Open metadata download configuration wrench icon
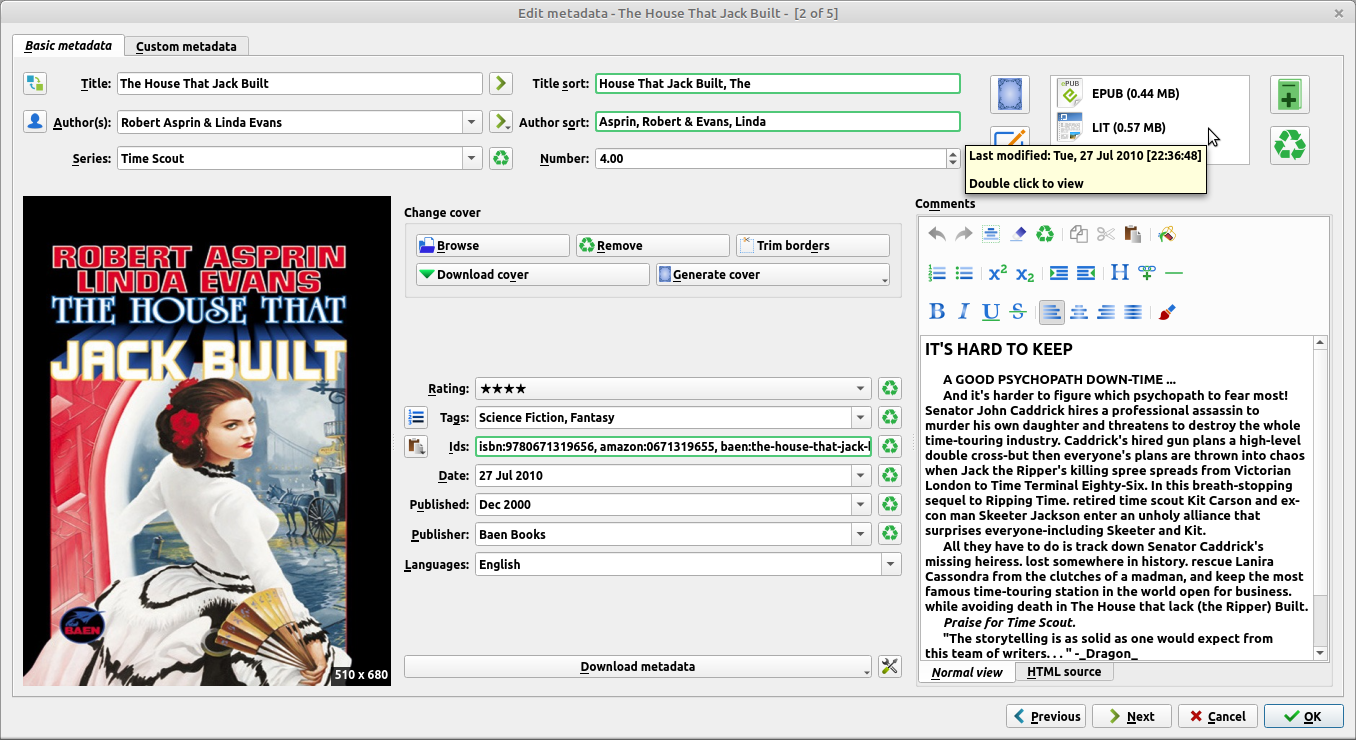 pos(889,667)
